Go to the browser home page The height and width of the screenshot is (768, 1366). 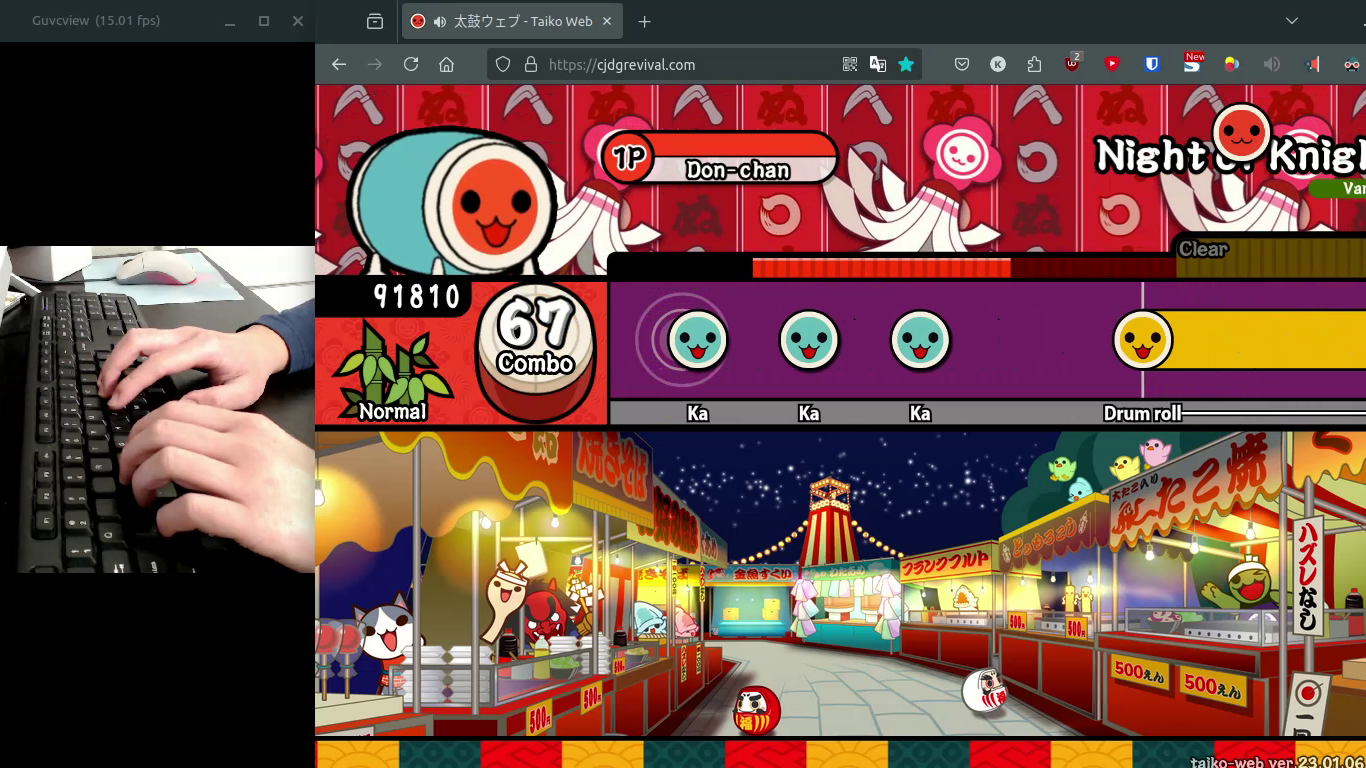tap(446, 64)
